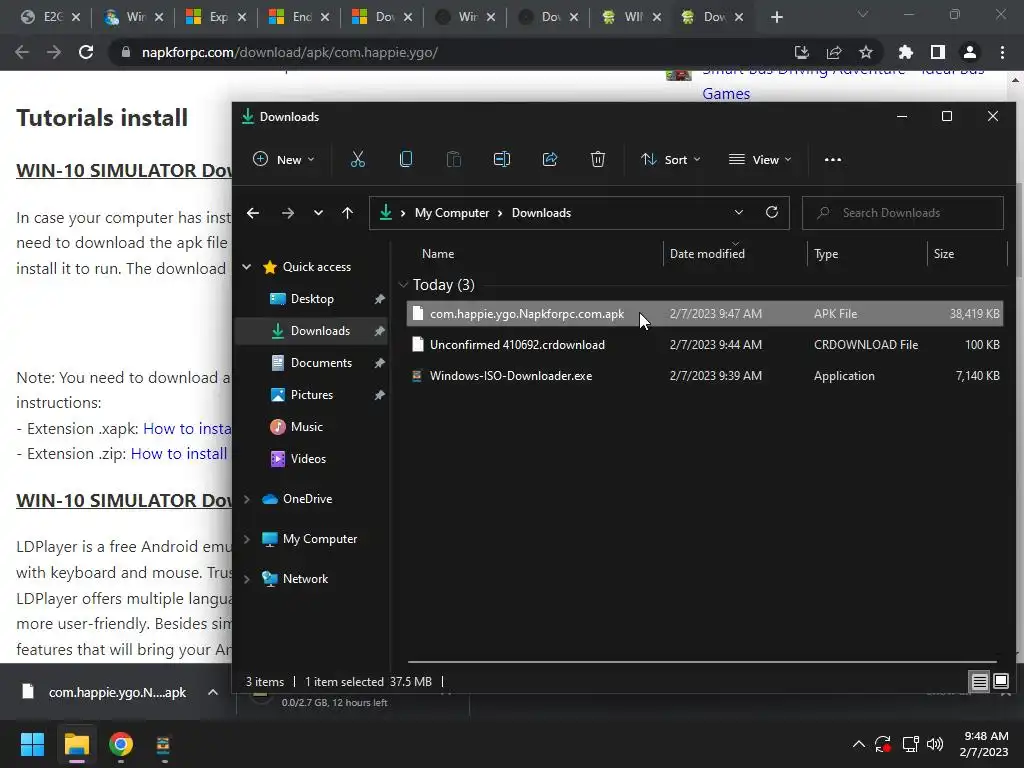Select Desktop in Quick access

pyautogui.click(x=312, y=298)
